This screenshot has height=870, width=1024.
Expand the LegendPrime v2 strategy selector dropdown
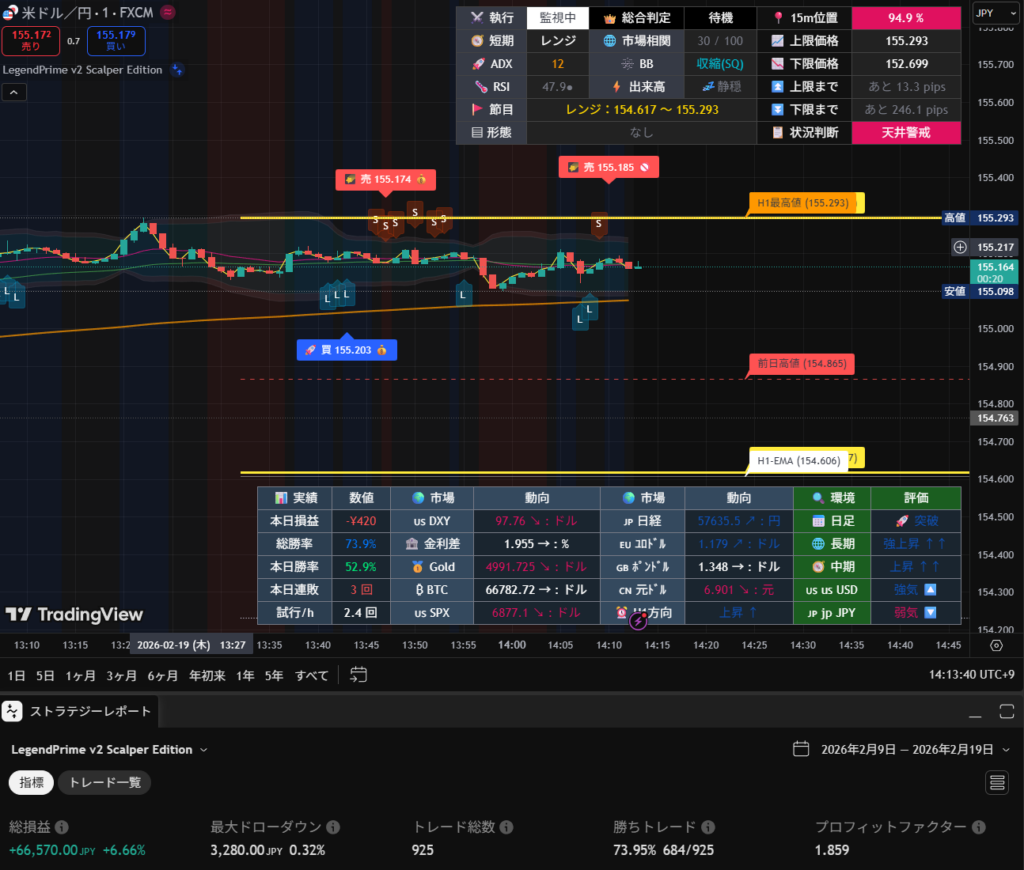pyautogui.click(x=204, y=750)
